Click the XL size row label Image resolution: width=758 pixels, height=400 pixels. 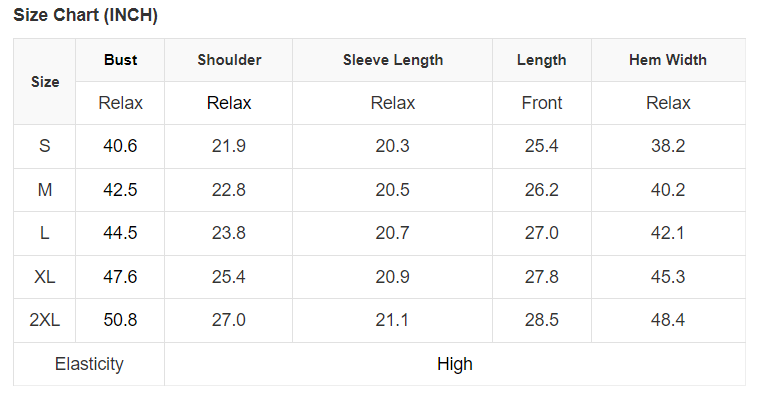(45, 277)
